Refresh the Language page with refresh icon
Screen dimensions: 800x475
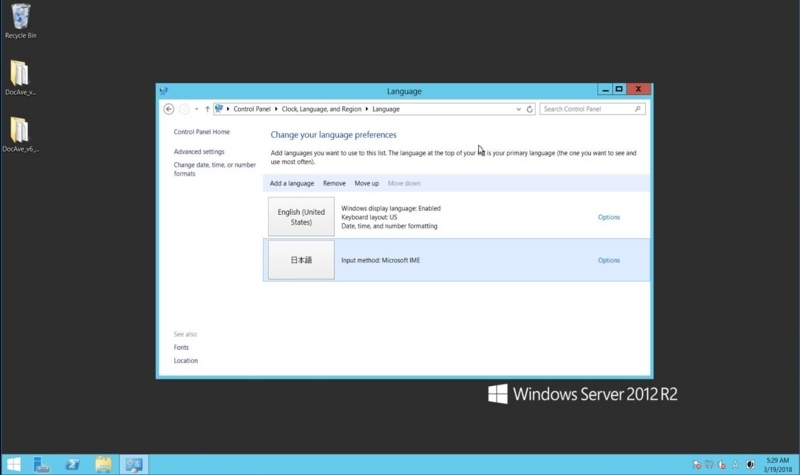click(530, 109)
